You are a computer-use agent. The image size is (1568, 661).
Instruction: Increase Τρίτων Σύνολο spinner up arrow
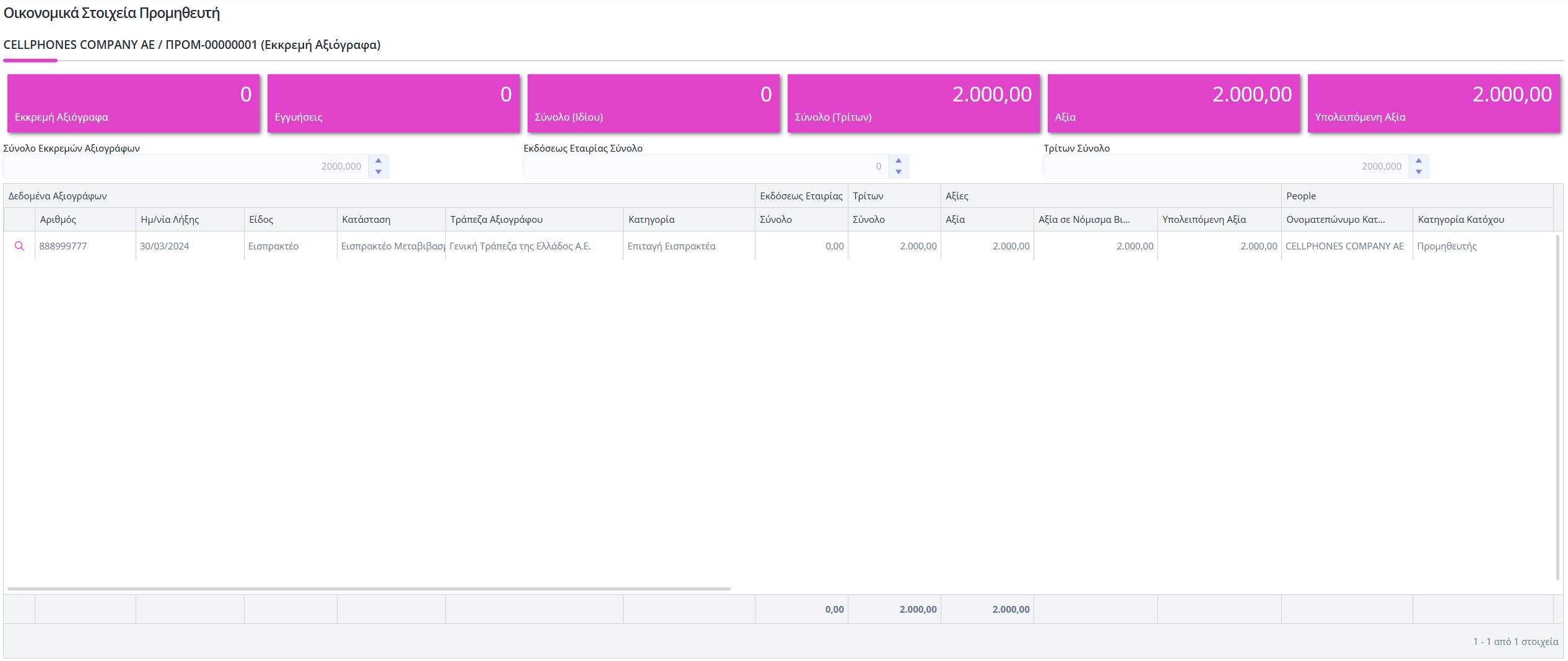1419,161
